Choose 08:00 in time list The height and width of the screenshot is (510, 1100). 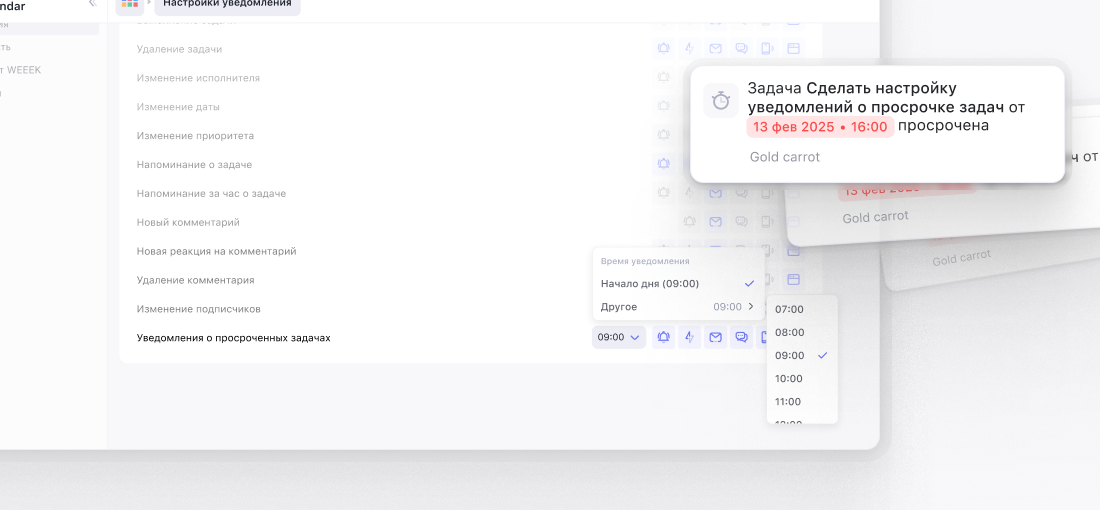[x=802, y=333]
